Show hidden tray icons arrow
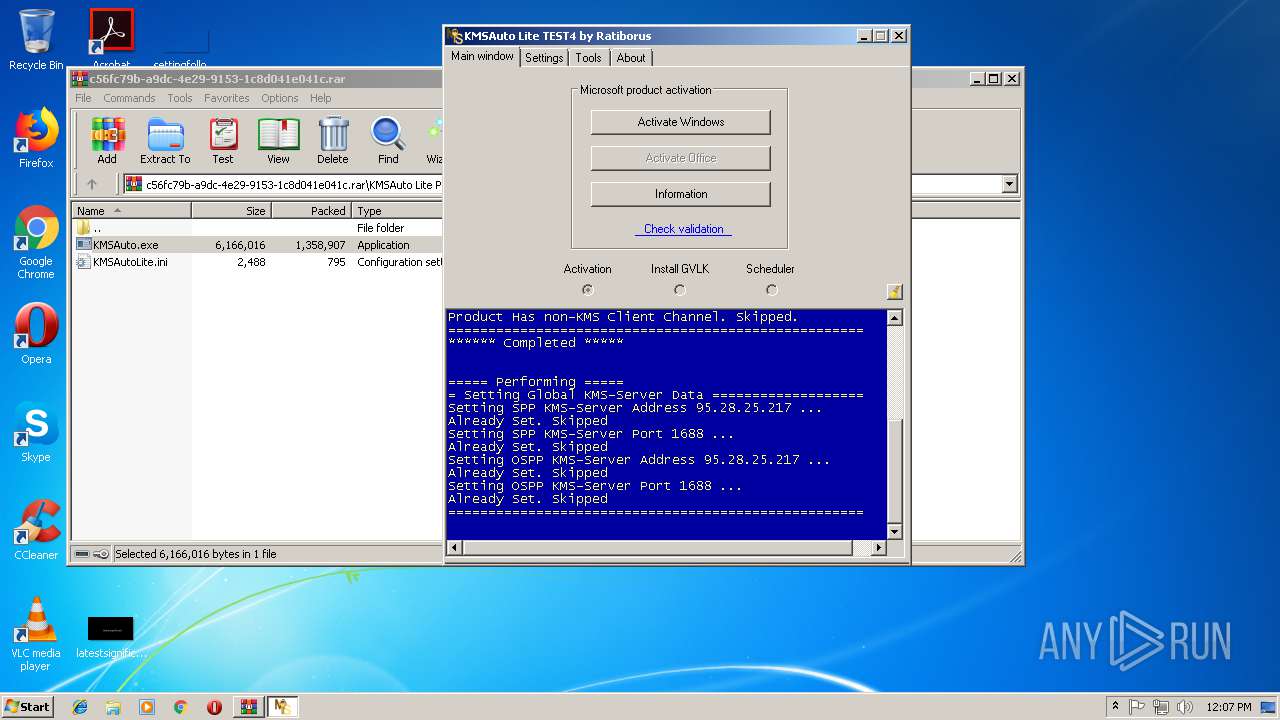Image resolution: width=1280 pixels, height=720 pixels. [1115, 707]
